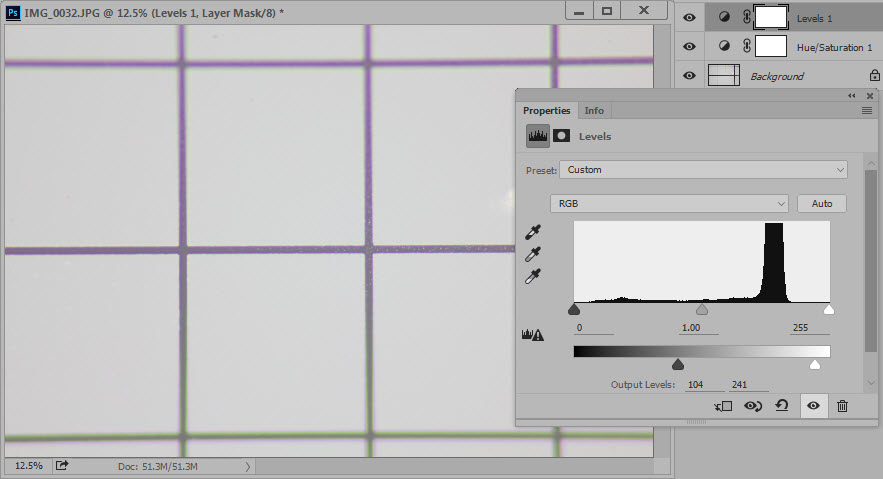Select the output levels white slider
The image size is (883, 479).
click(x=814, y=364)
